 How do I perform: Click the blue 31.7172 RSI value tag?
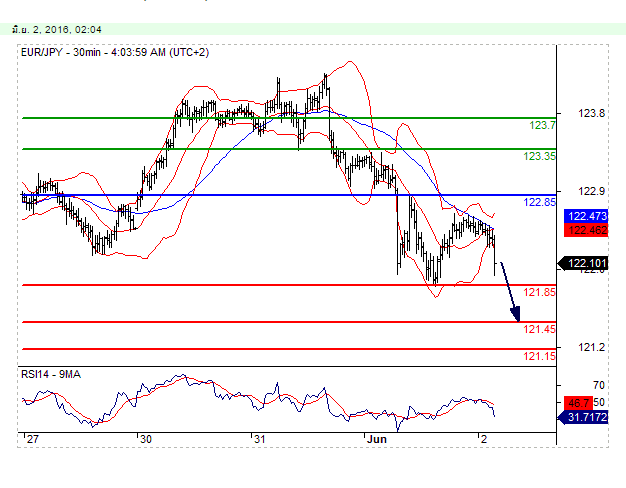[584, 417]
